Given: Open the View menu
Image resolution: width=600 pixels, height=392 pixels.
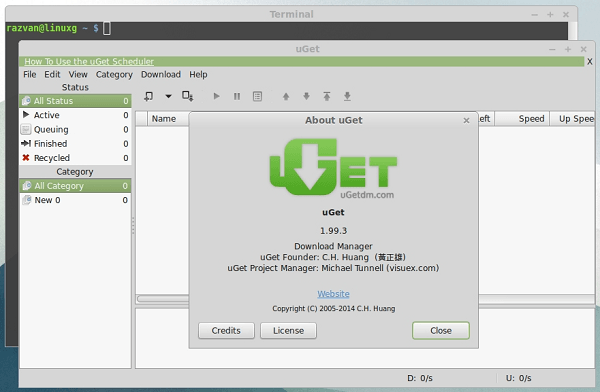Looking at the screenshot, I should [x=78, y=74].
